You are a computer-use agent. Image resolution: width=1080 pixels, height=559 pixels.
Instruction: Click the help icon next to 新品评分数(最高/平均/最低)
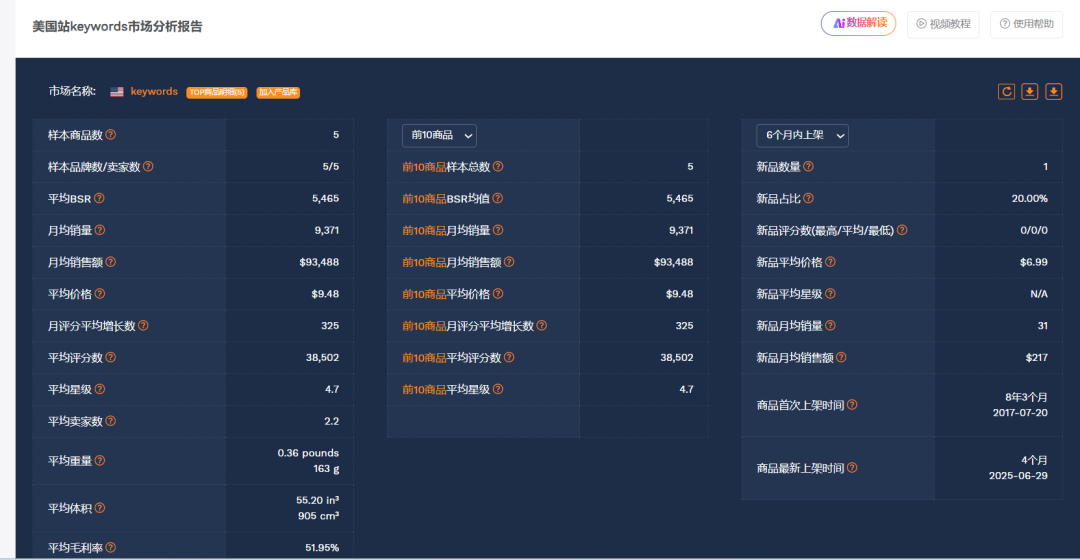tap(902, 230)
